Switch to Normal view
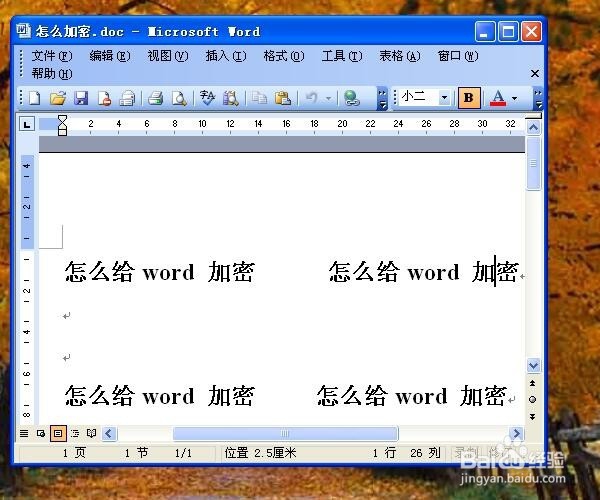Viewport: 600px width, 500px height. 24,433
